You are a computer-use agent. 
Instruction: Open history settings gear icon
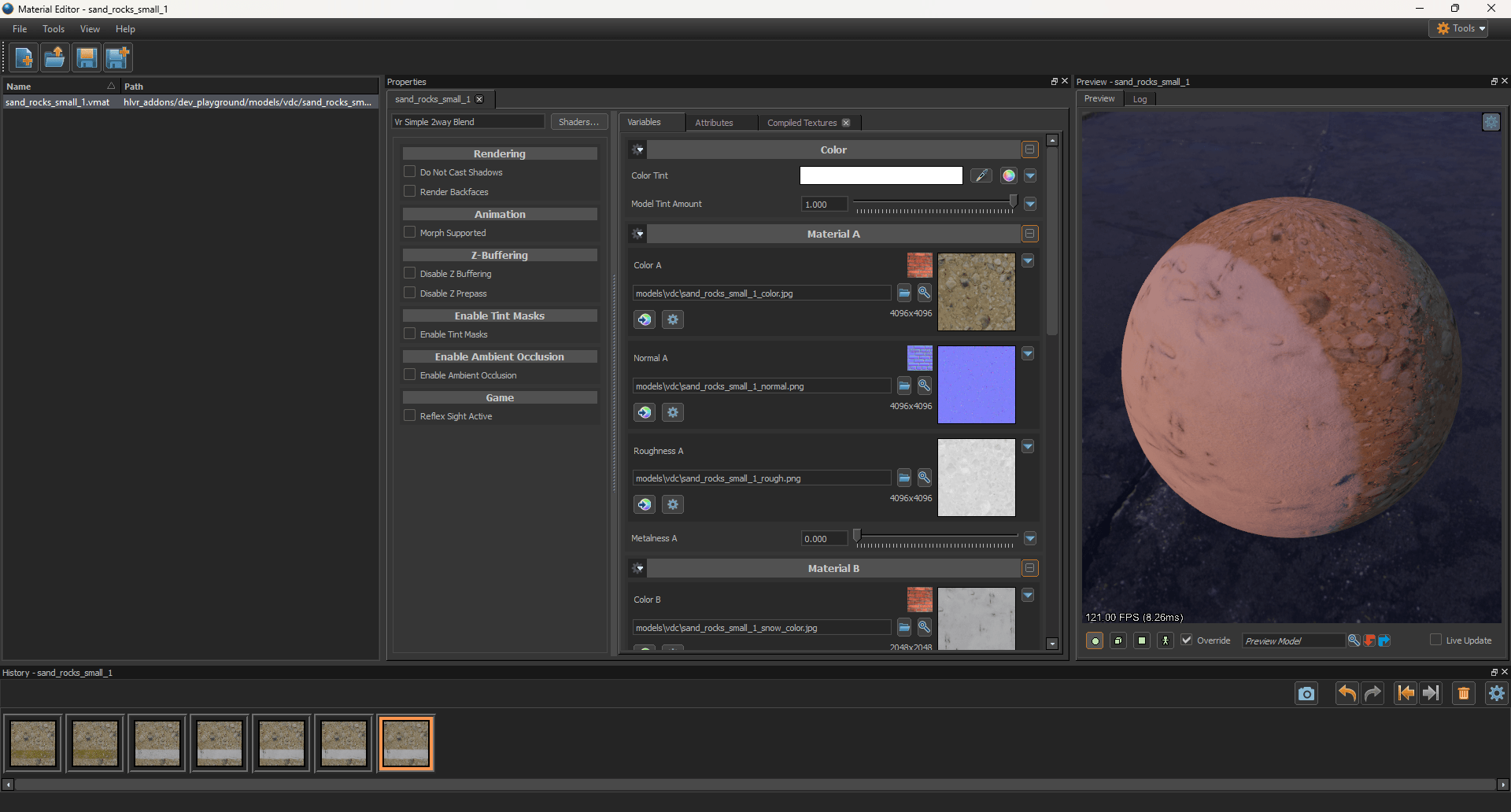click(1497, 693)
